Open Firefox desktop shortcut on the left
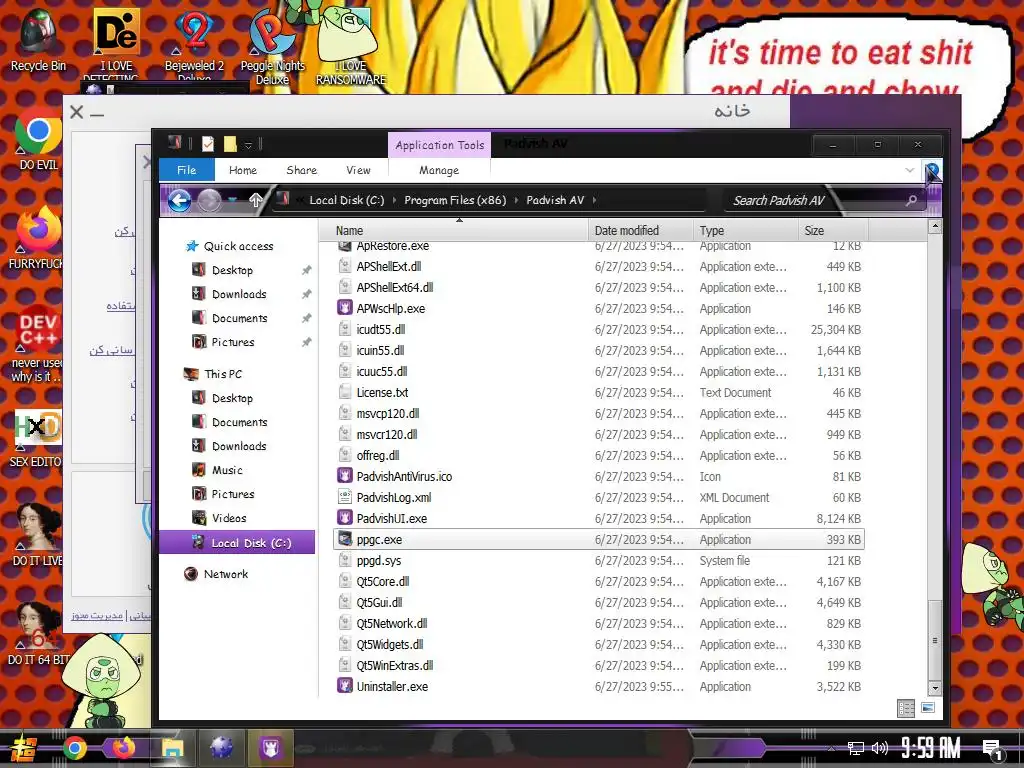 [37, 238]
